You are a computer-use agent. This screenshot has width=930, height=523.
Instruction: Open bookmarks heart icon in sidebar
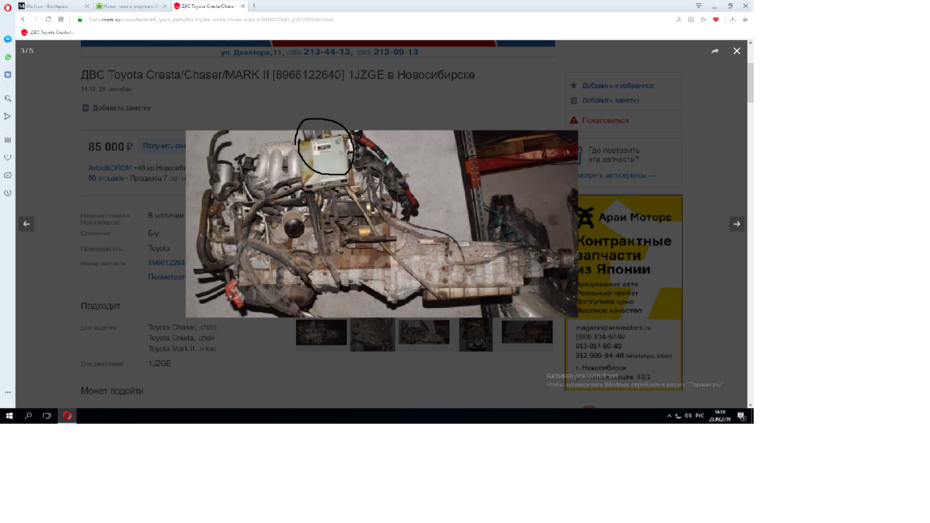point(8,158)
